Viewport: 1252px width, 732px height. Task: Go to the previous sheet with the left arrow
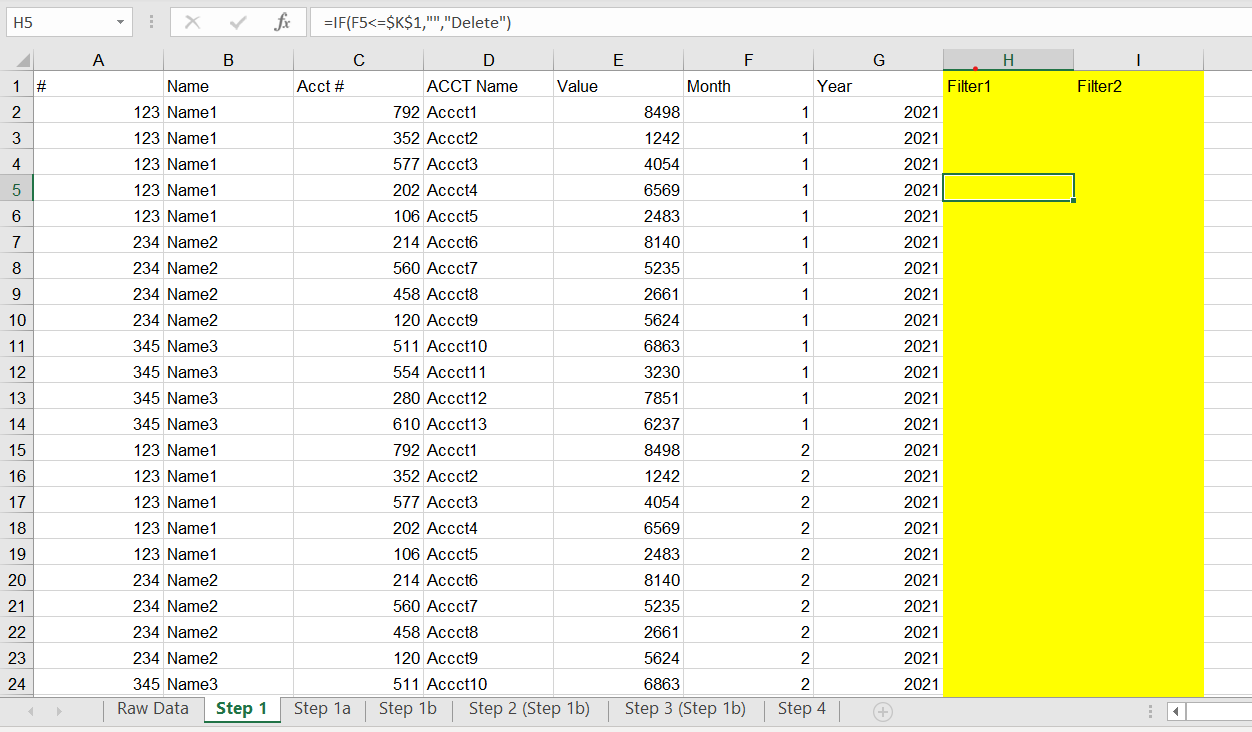(x=32, y=711)
